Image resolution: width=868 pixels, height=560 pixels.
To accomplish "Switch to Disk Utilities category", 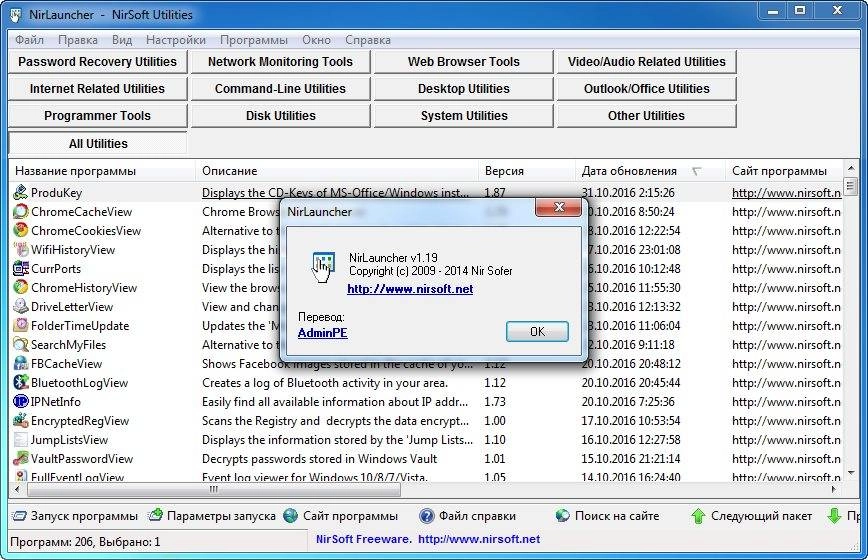I will coord(280,116).
